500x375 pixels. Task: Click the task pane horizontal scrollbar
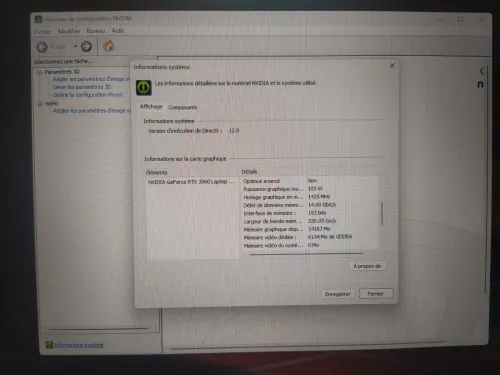[x=99, y=329]
